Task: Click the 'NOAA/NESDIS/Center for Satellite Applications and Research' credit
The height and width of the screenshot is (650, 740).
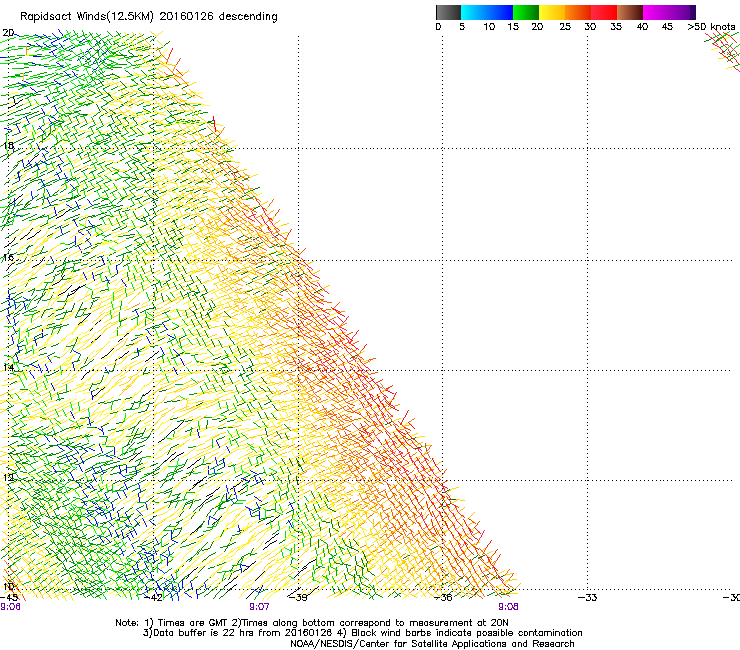Action: (432, 644)
